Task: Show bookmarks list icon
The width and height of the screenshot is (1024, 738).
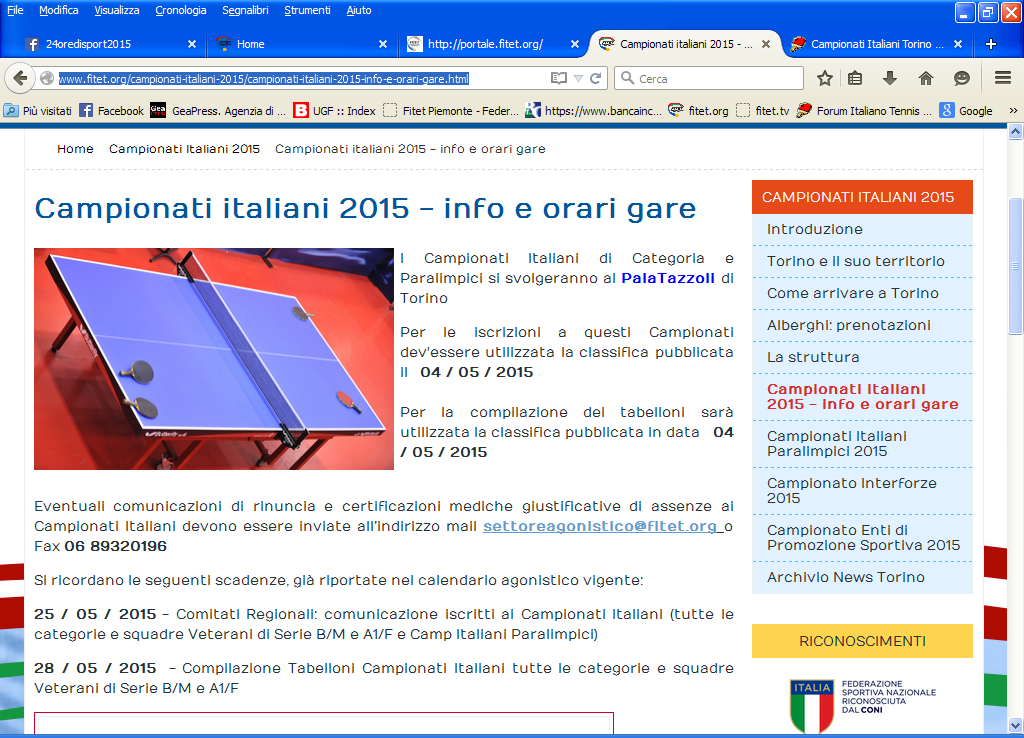Action: (x=855, y=78)
